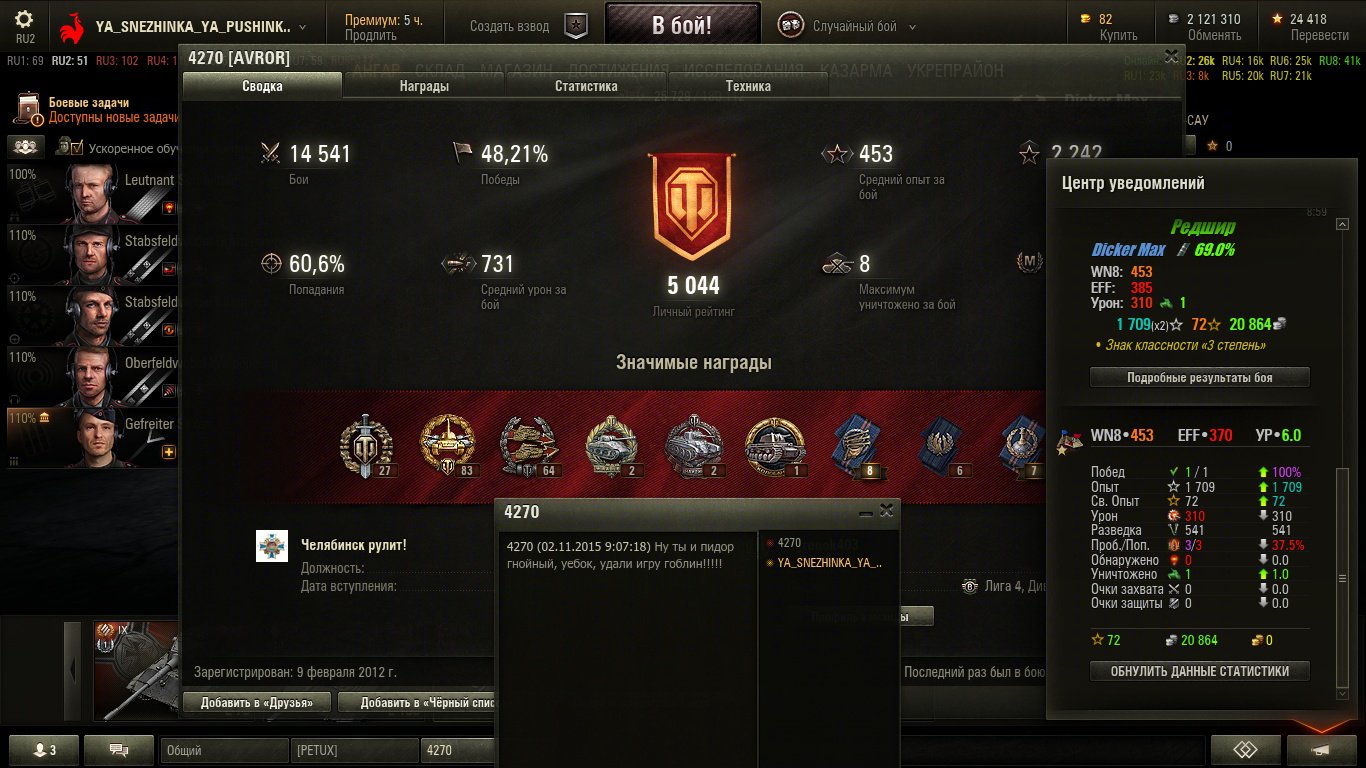Select the award medal showing 83

[x=448, y=446]
